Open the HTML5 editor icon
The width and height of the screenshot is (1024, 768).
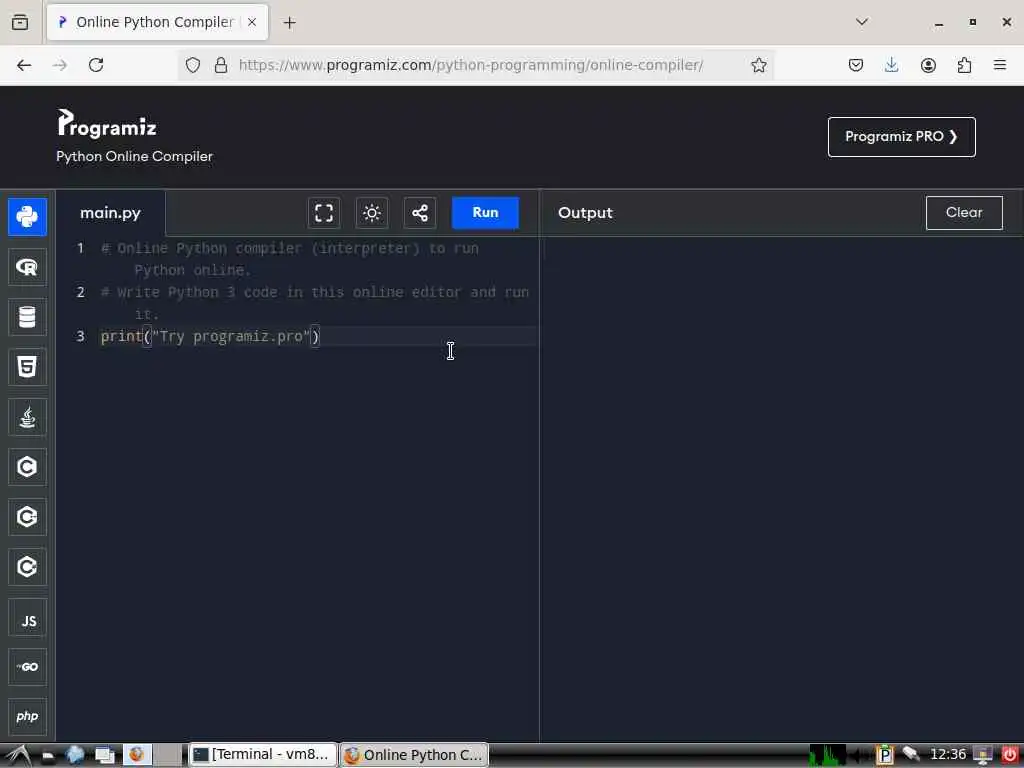tap(27, 367)
